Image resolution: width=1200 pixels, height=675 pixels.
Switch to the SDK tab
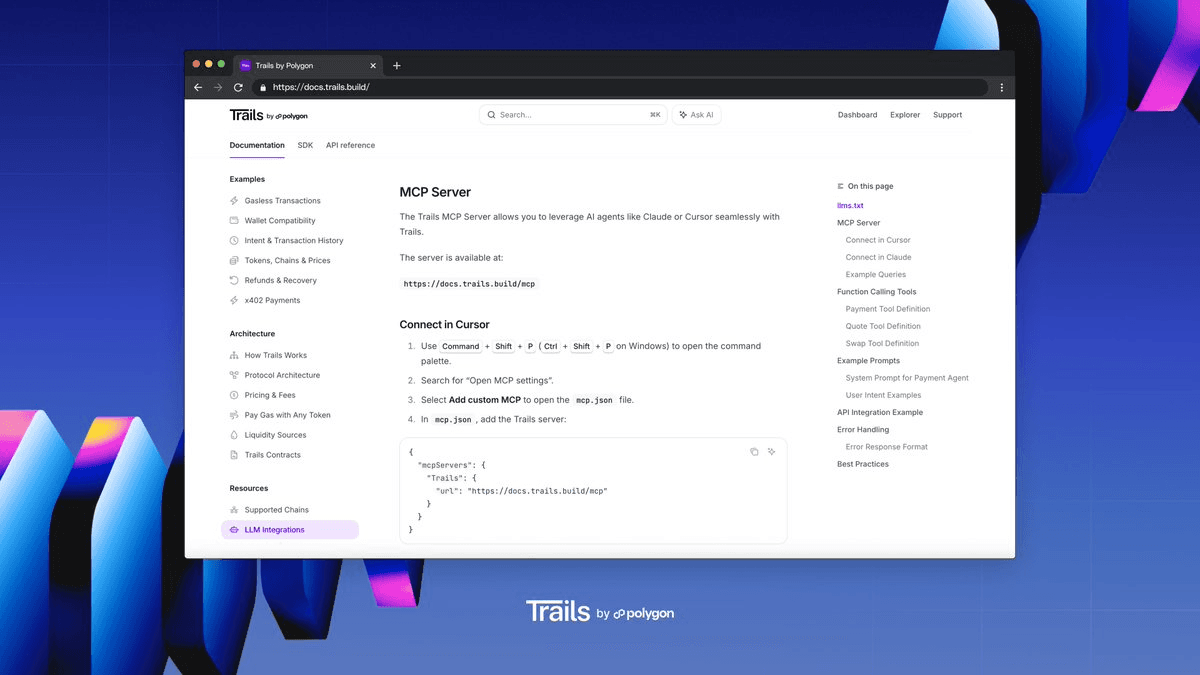click(305, 145)
